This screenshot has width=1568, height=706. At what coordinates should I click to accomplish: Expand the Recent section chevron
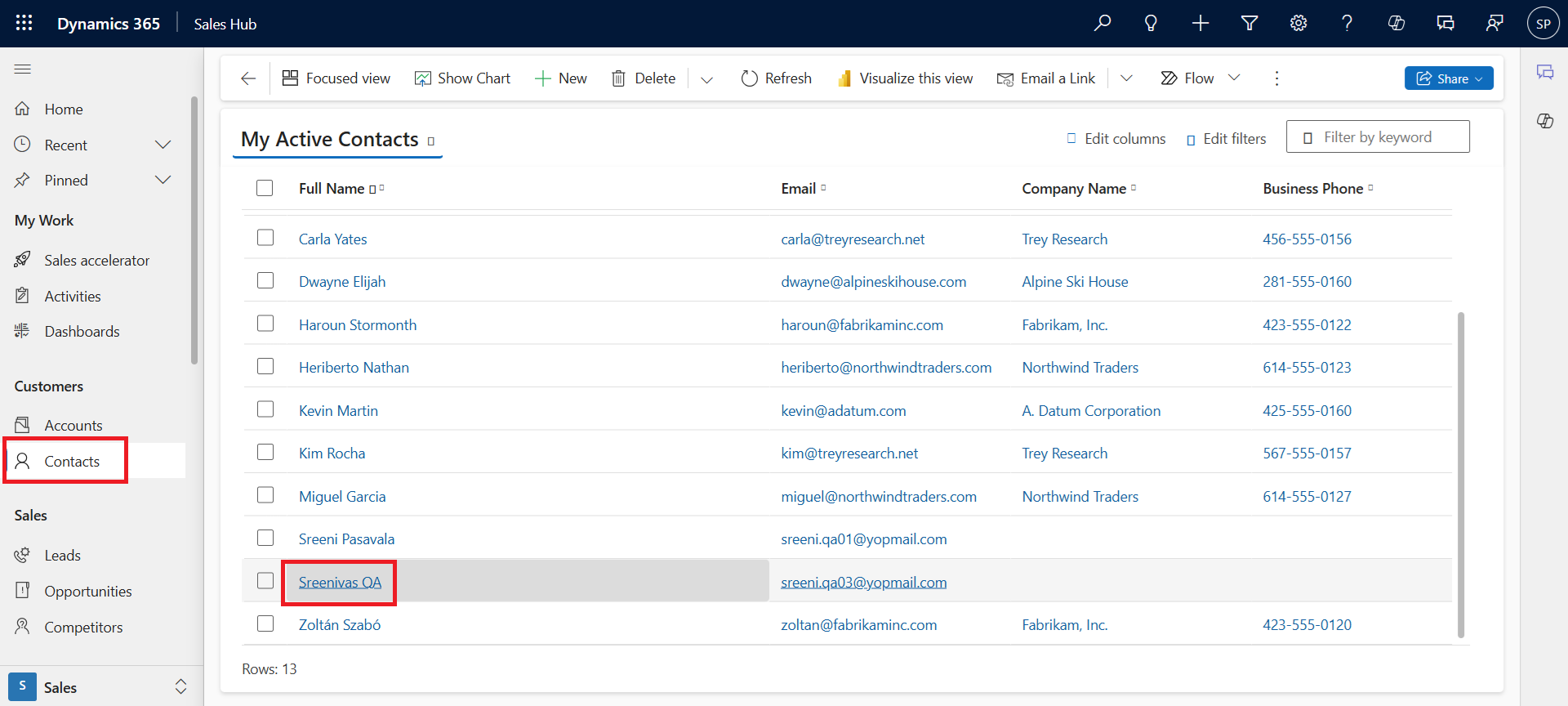tap(163, 145)
